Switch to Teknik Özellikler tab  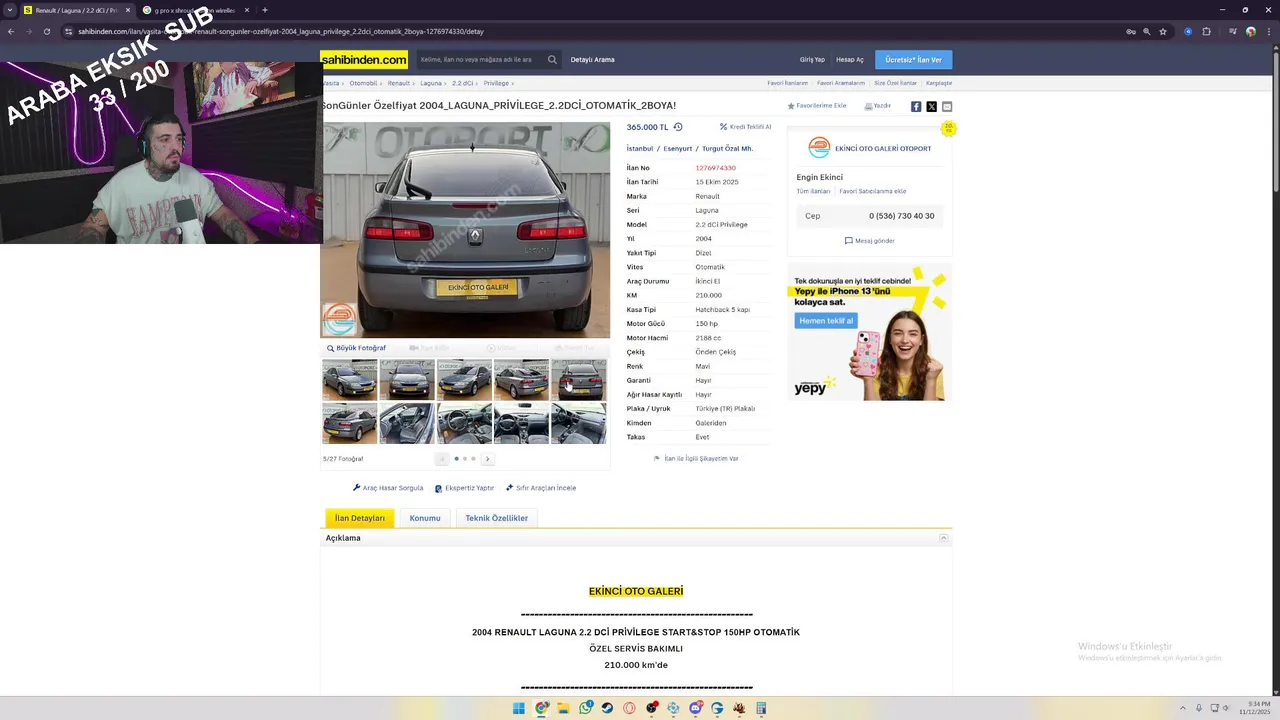(x=497, y=518)
